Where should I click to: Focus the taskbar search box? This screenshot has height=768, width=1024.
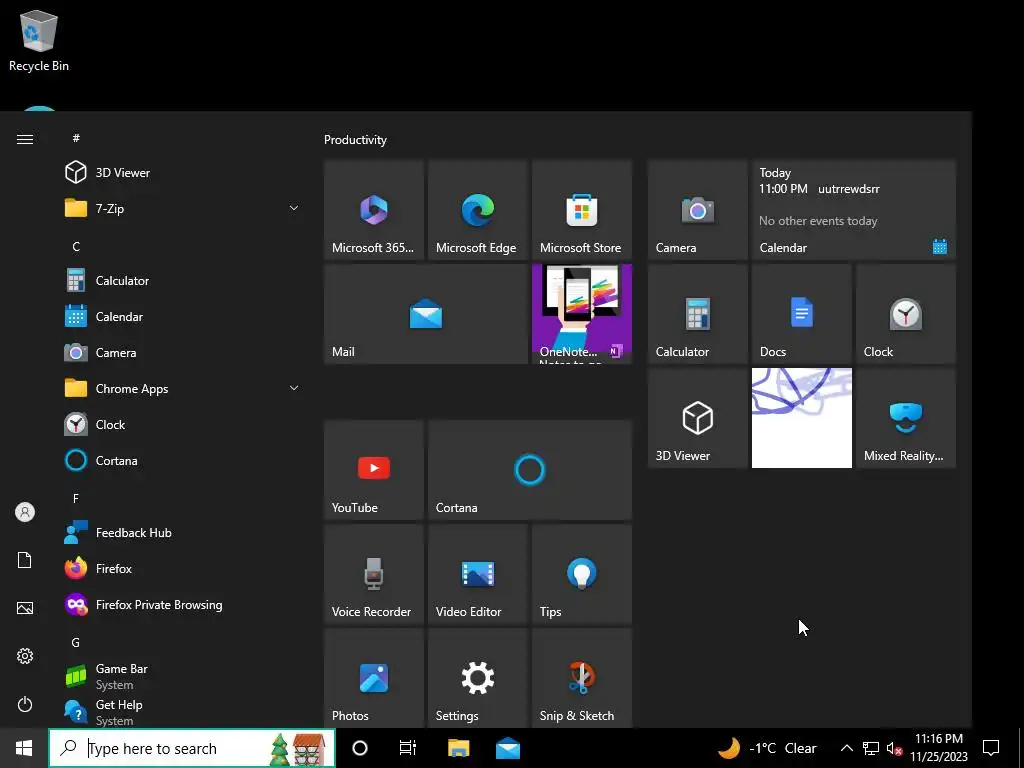pyautogui.click(x=192, y=748)
